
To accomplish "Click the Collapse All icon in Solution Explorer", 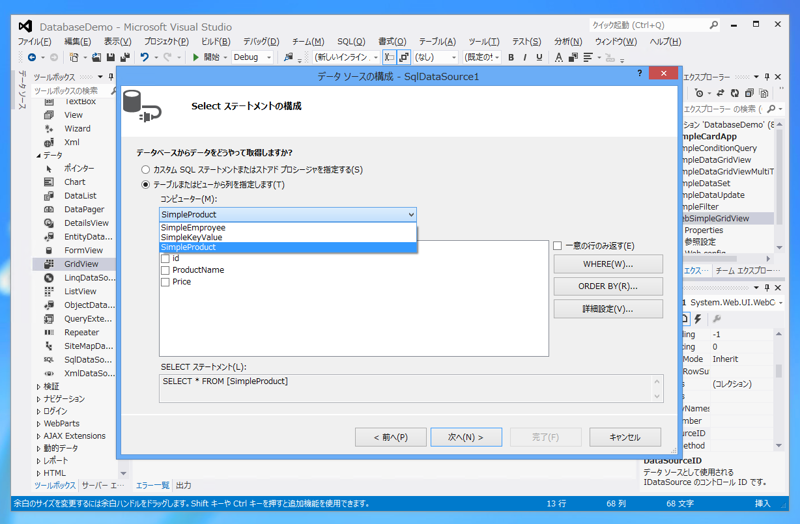I will point(749,93).
